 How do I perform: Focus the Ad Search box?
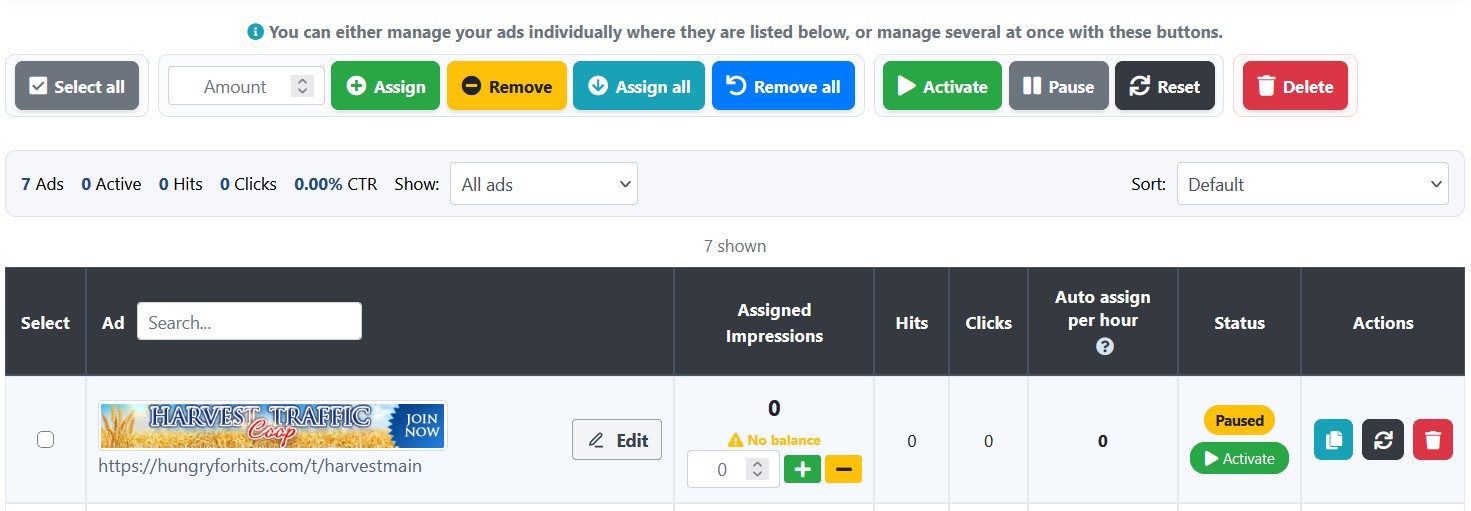pyautogui.click(x=249, y=322)
